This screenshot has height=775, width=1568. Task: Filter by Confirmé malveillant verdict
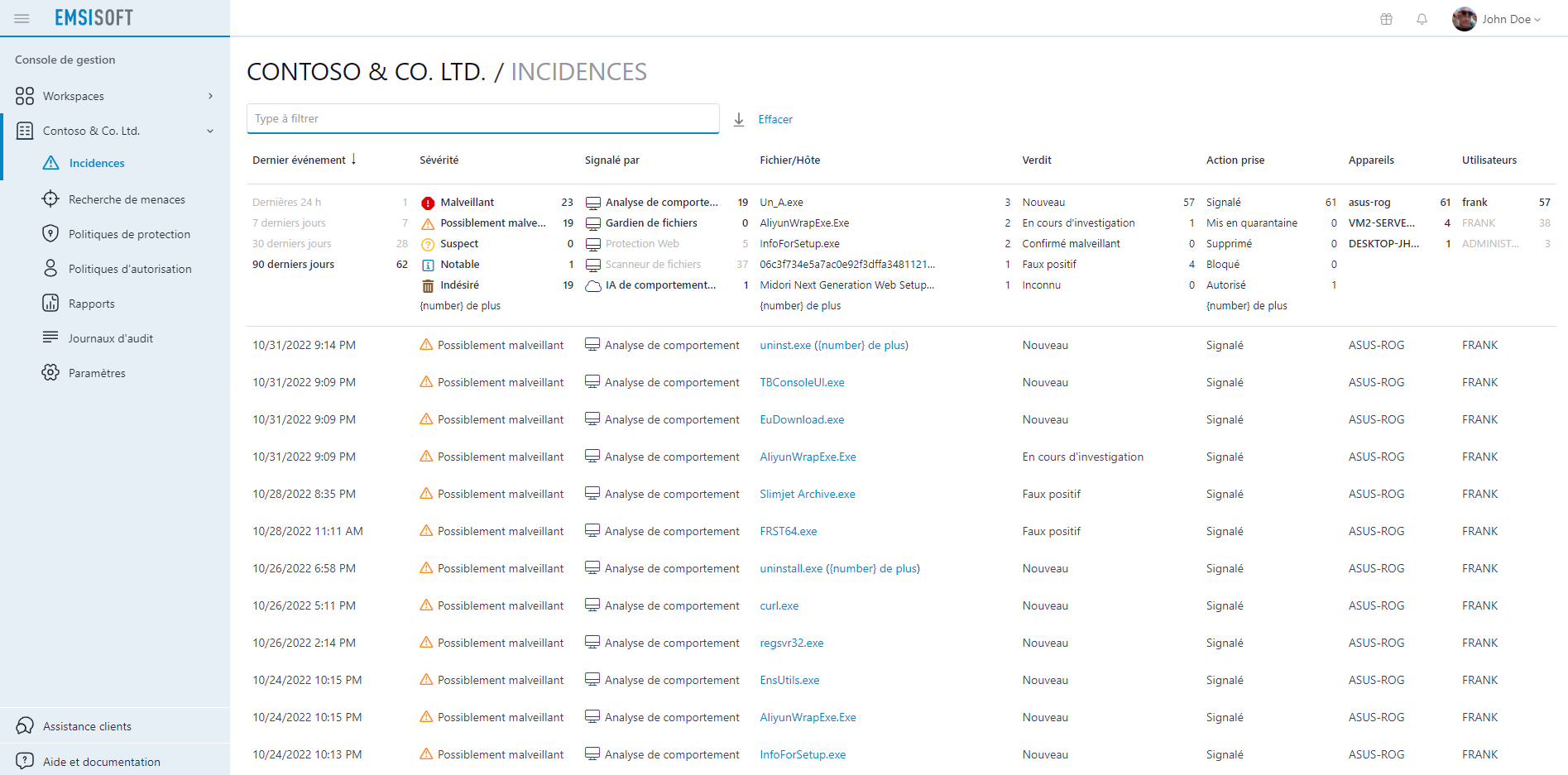pyautogui.click(x=1071, y=243)
